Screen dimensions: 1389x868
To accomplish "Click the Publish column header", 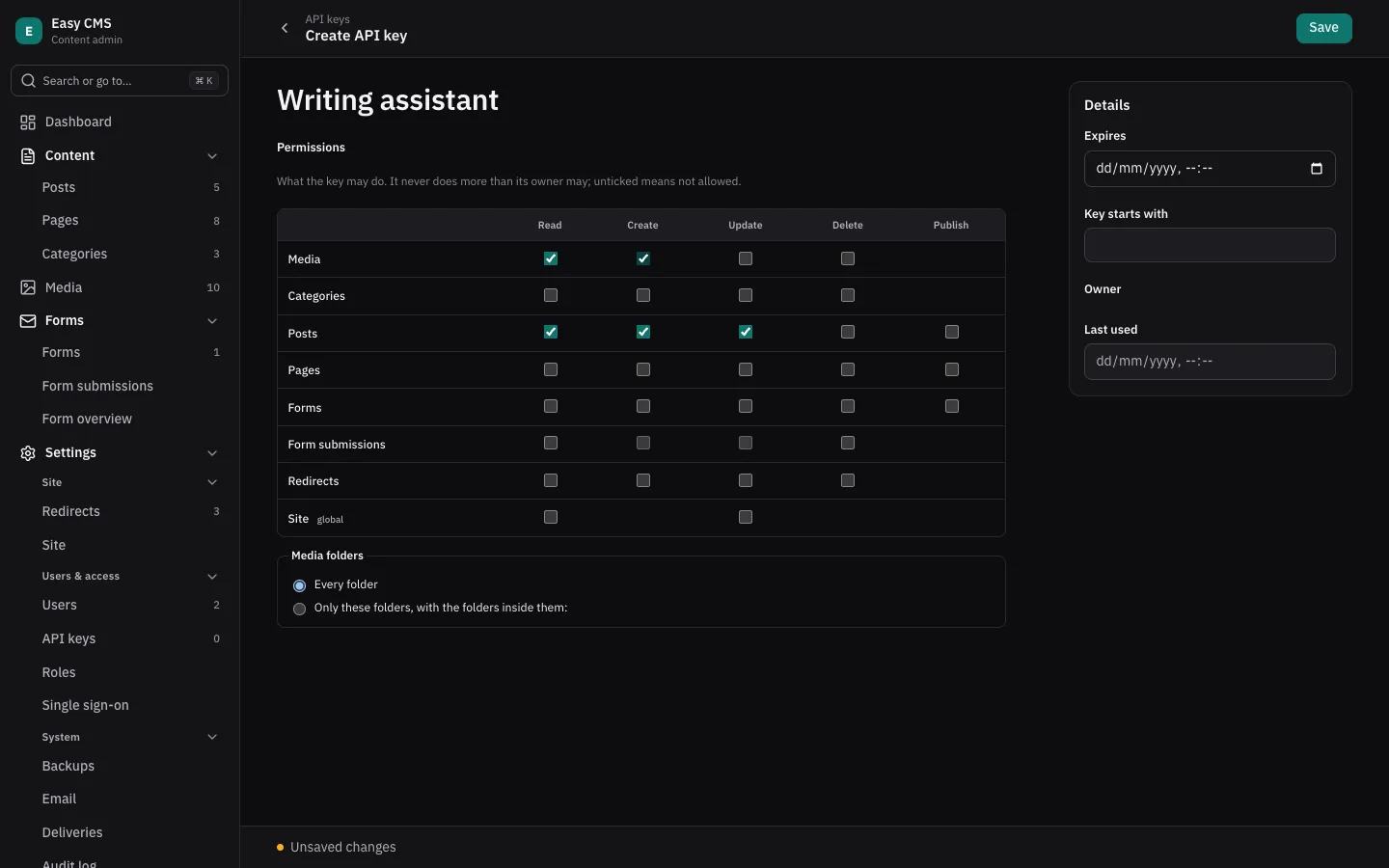I will coord(951,226).
